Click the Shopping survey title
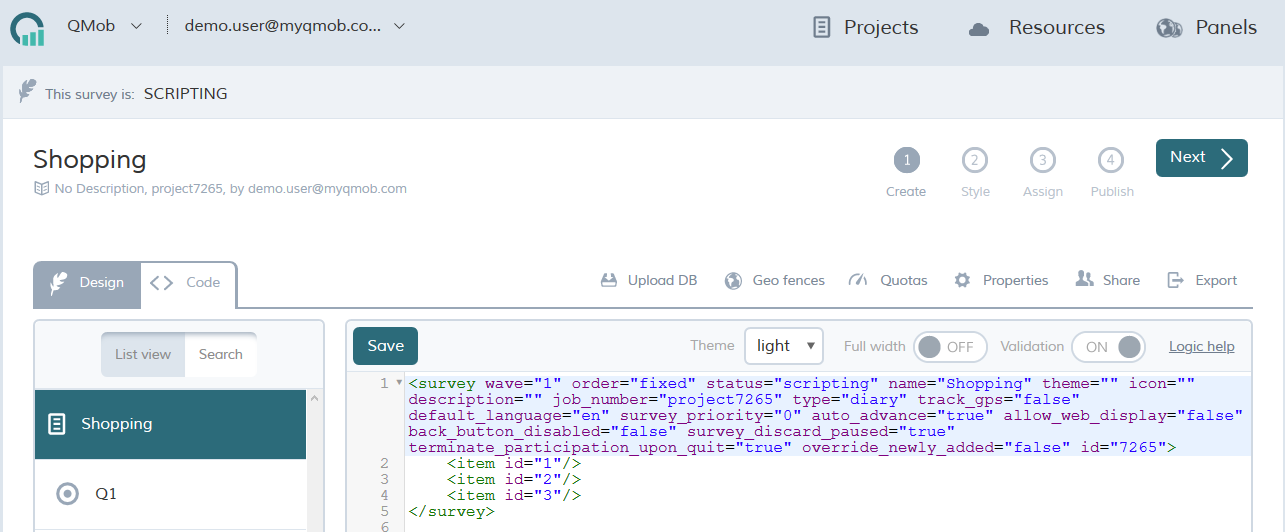1285x532 pixels. [90, 159]
